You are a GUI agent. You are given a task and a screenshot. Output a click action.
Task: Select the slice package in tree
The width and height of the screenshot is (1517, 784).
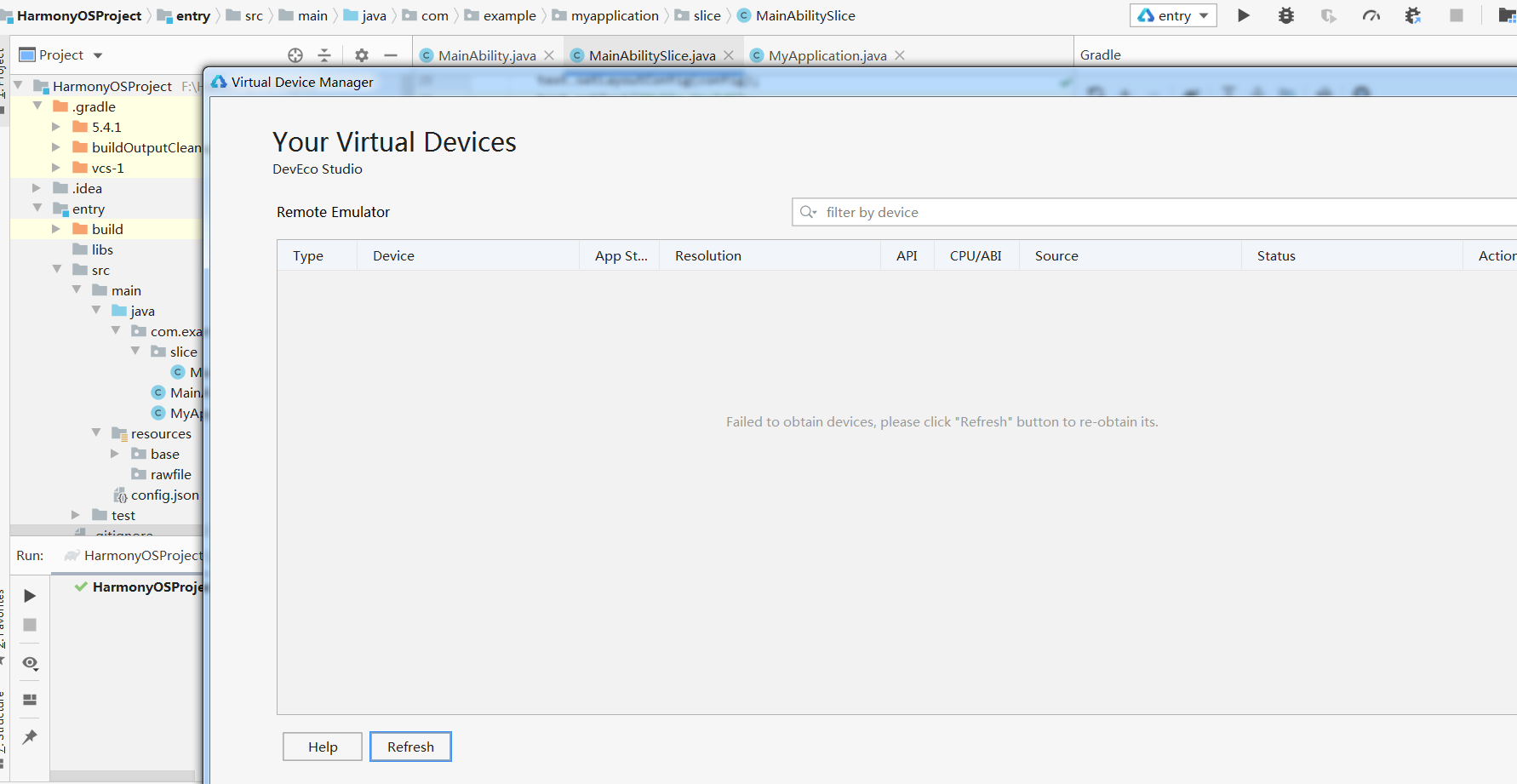(183, 352)
